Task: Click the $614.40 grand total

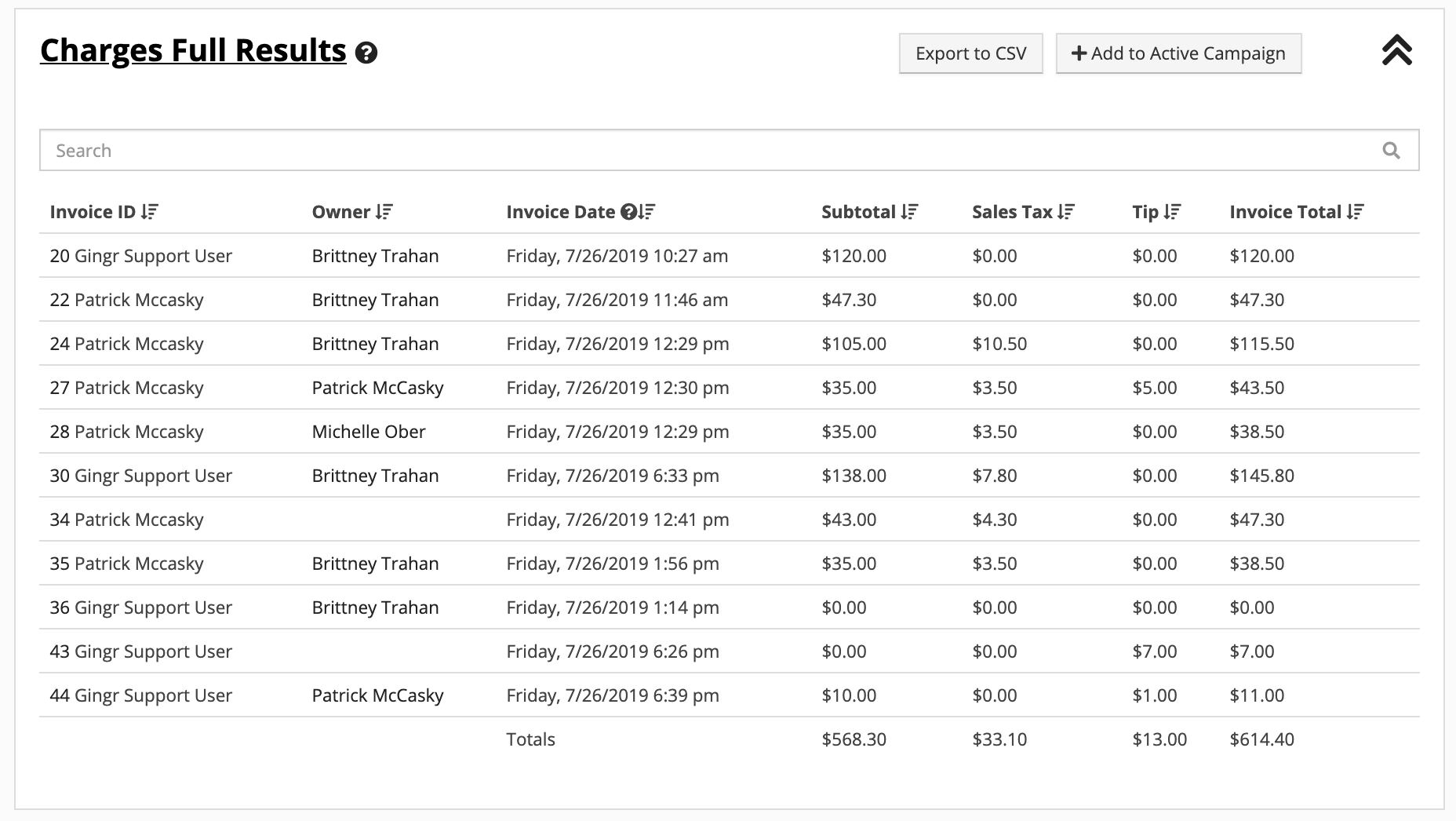Action: tap(1261, 739)
